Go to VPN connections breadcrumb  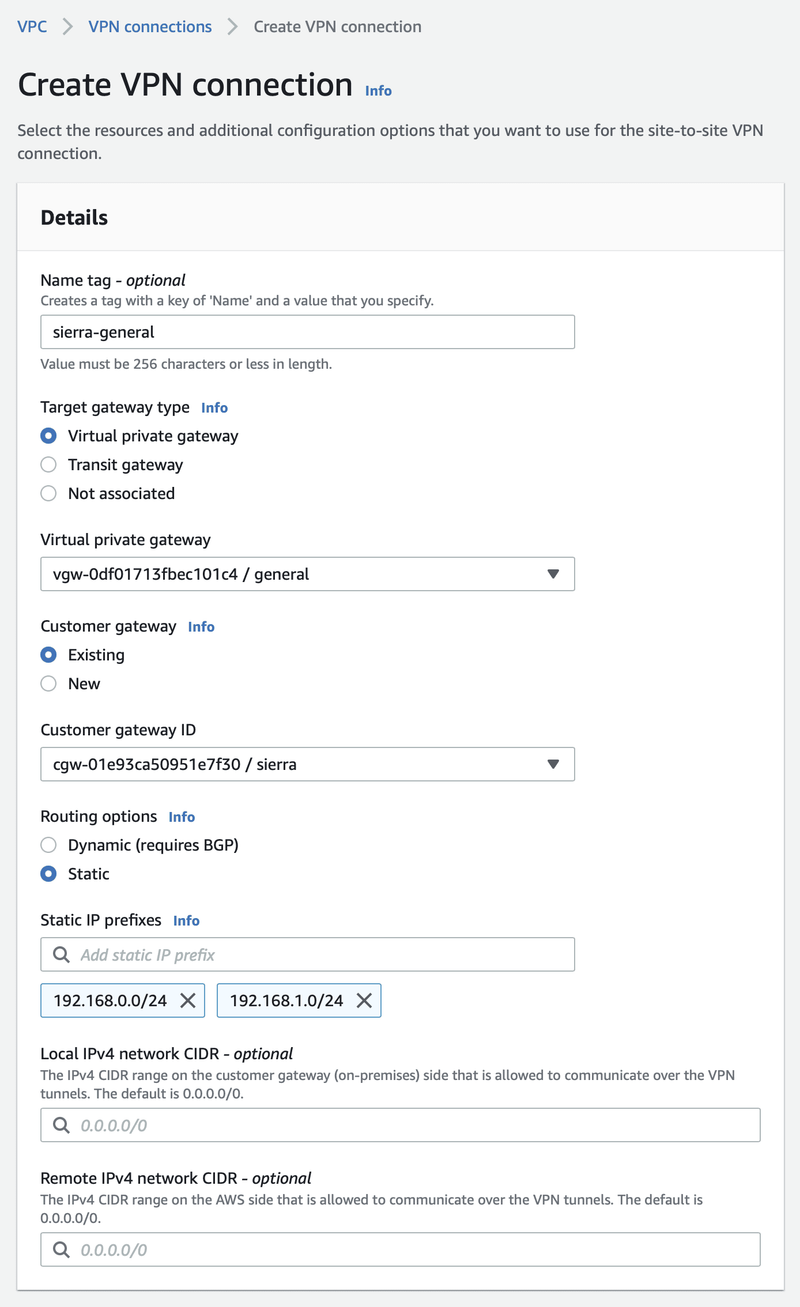pyautogui.click(x=150, y=27)
